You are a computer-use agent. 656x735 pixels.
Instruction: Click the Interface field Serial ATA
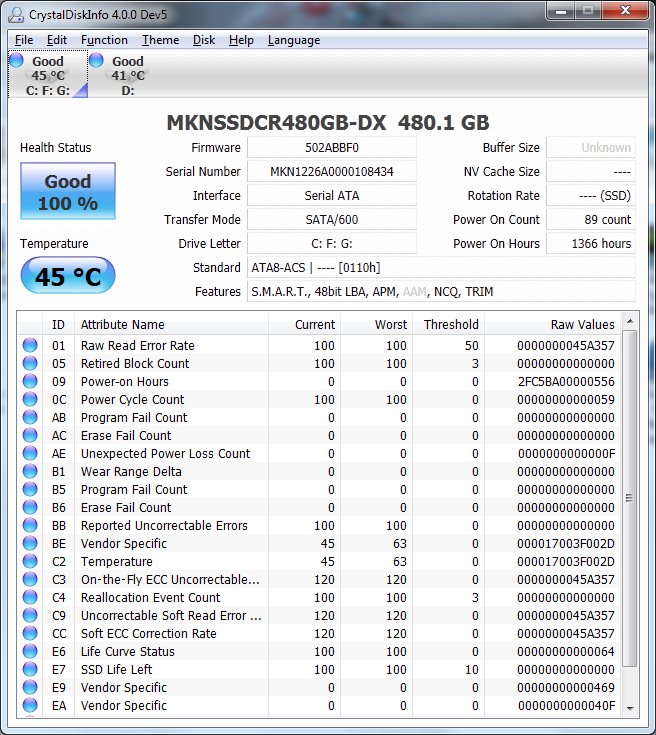click(332, 195)
